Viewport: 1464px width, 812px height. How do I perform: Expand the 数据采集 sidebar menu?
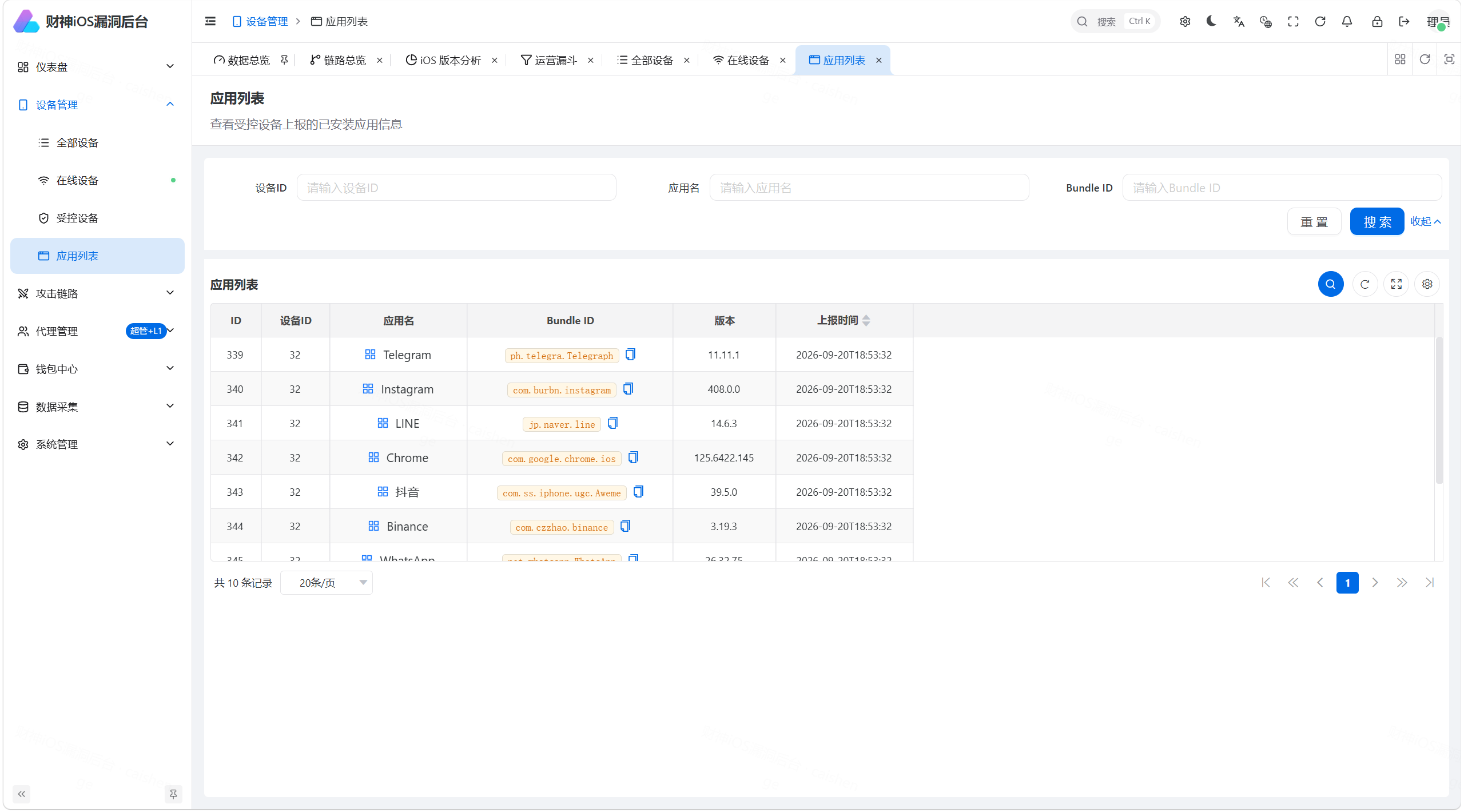coord(97,407)
